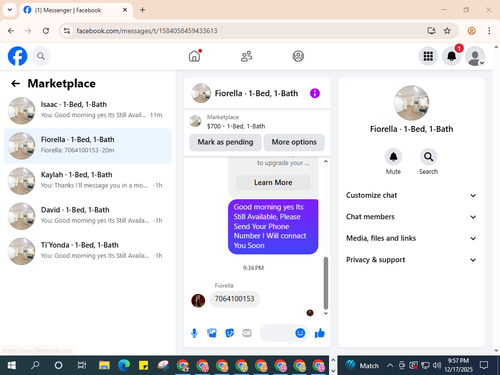Open the account profile avatar menu
Viewport: 500px width, 375px height.
click(x=475, y=56)
